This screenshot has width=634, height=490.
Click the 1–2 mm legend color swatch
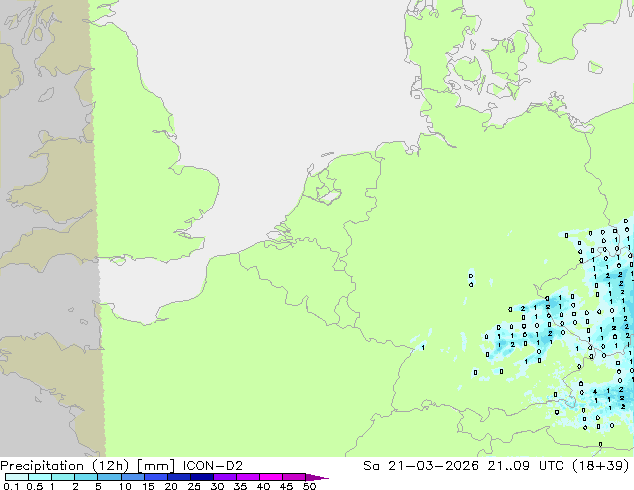click(63, 477)
